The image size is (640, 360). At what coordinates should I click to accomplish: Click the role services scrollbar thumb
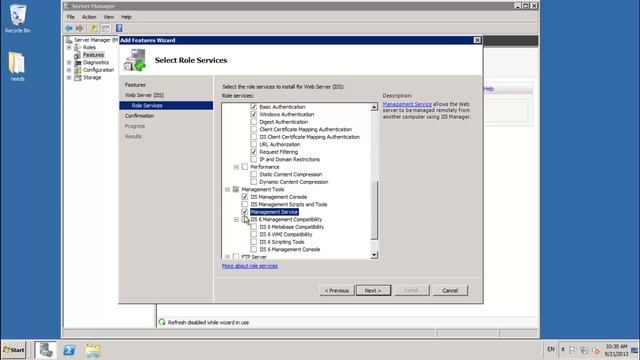pos(374,210)
